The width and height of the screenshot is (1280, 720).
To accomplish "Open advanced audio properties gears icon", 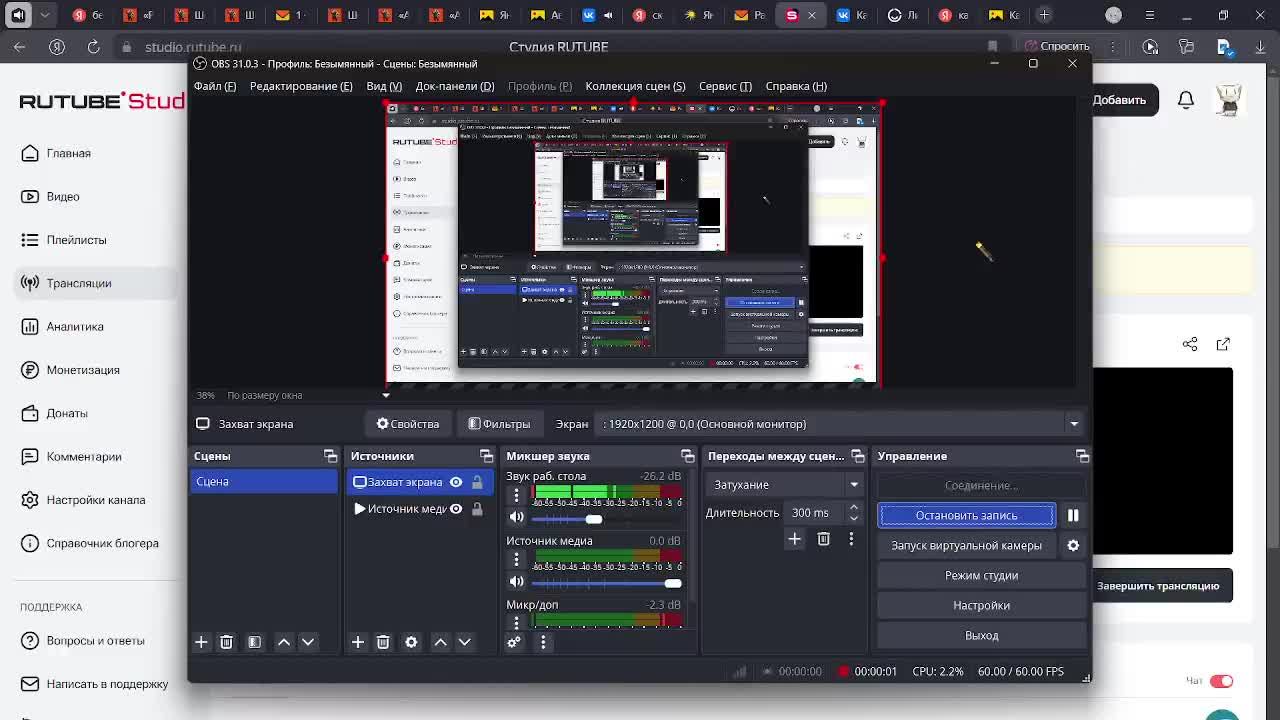I will click(x=514, y=642).
